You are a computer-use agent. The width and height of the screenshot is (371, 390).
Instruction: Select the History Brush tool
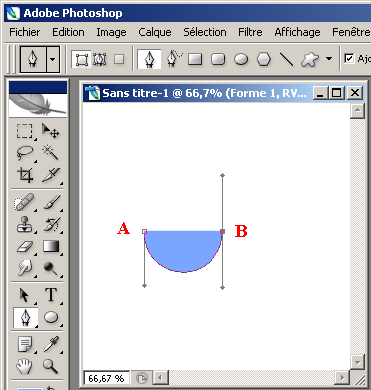[x=51, y=224]
